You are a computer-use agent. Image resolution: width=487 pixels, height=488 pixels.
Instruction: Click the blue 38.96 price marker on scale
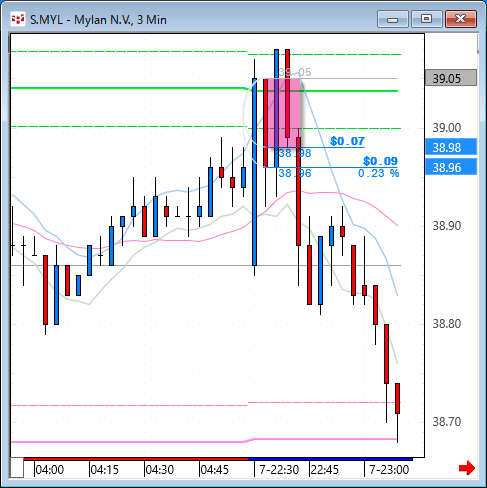[x=451, y=167]
